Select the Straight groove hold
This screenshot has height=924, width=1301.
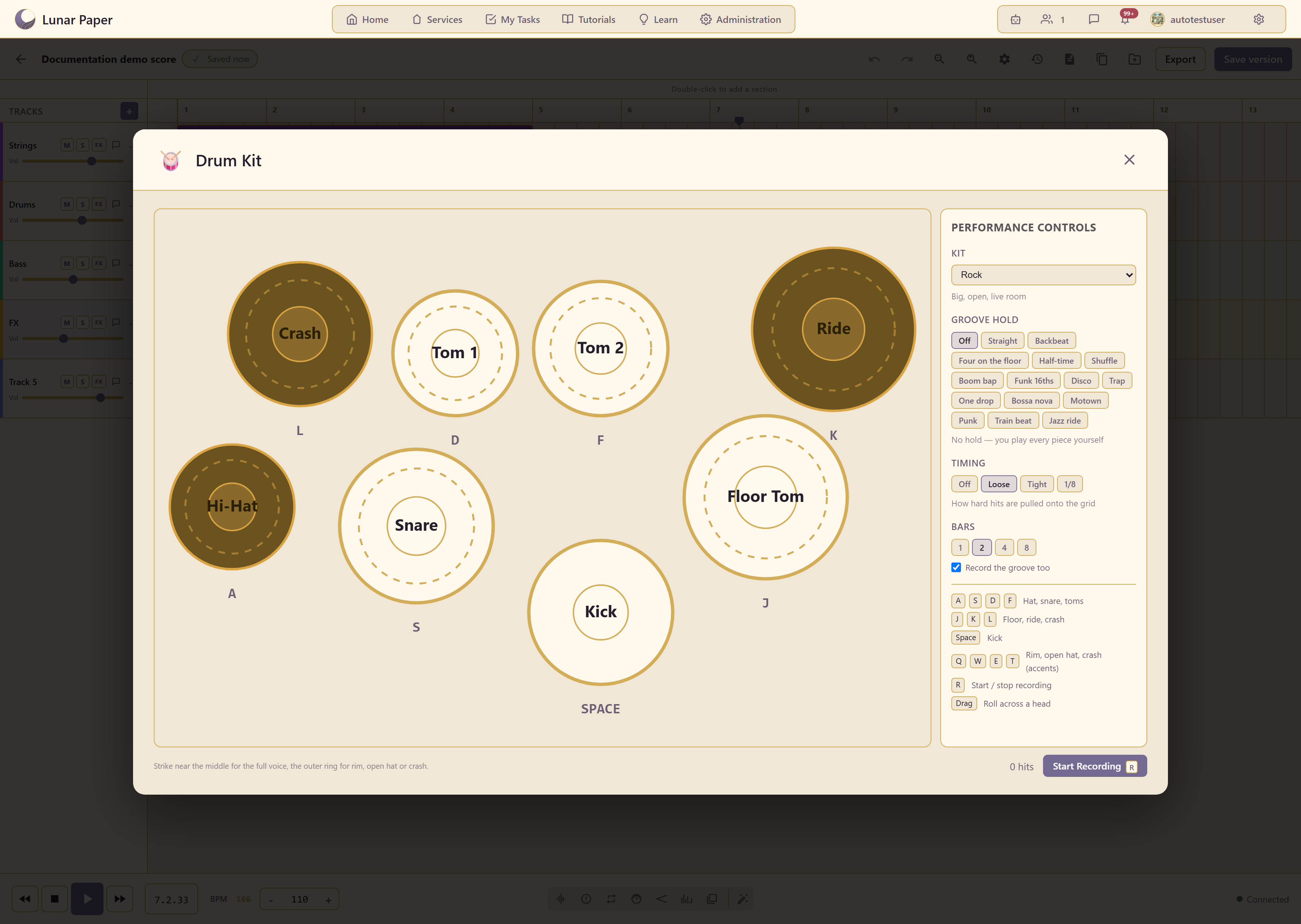[1002, 341]
